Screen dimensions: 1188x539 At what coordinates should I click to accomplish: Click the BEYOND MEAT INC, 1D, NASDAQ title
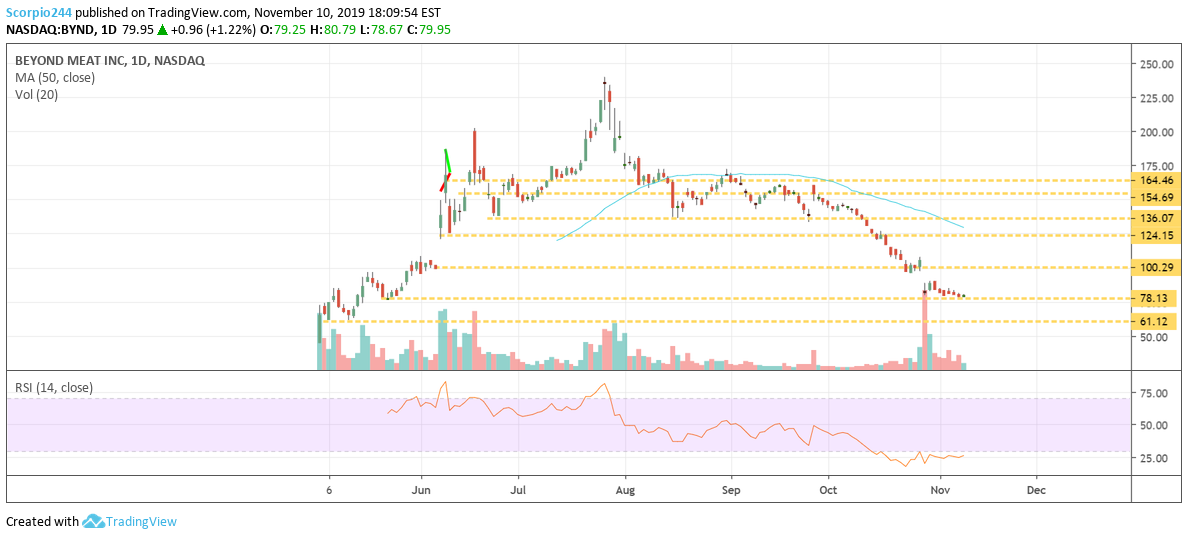(x=110, y=61)
